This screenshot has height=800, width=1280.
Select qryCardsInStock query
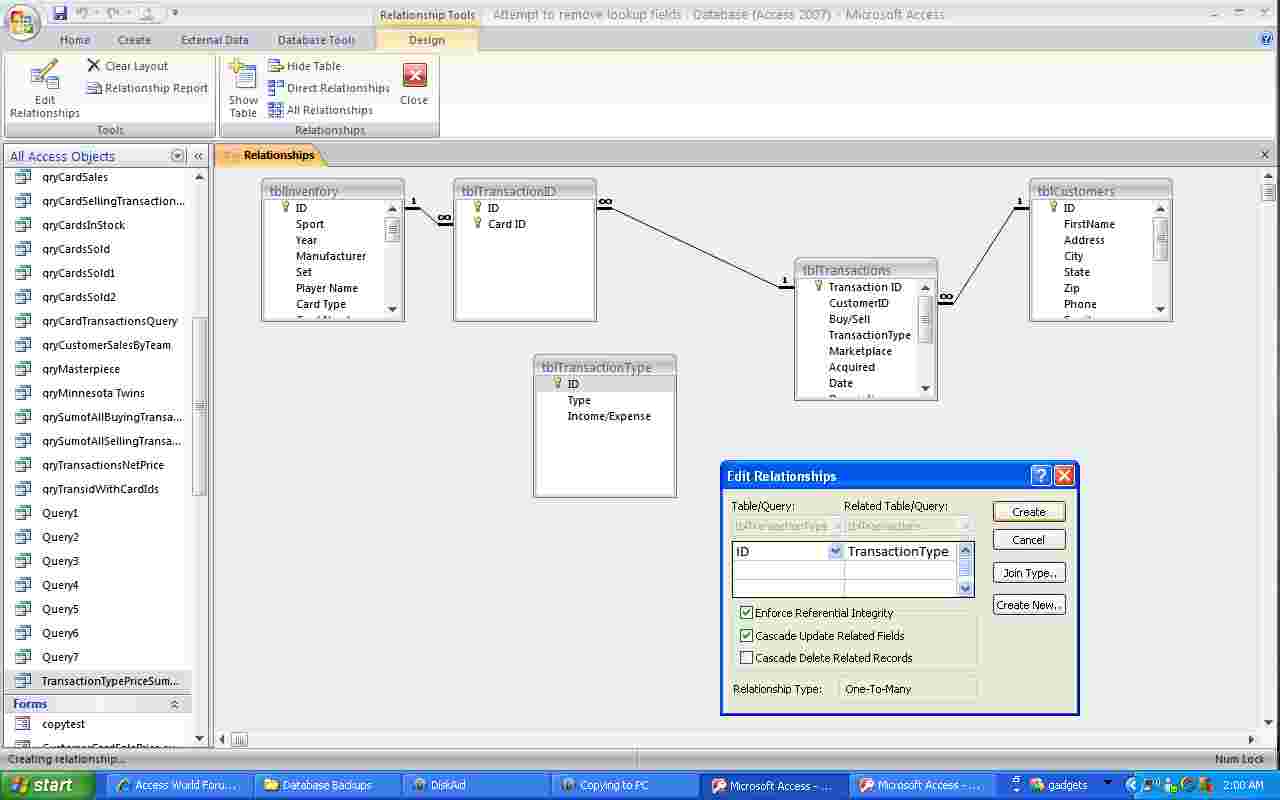(83, 225)
